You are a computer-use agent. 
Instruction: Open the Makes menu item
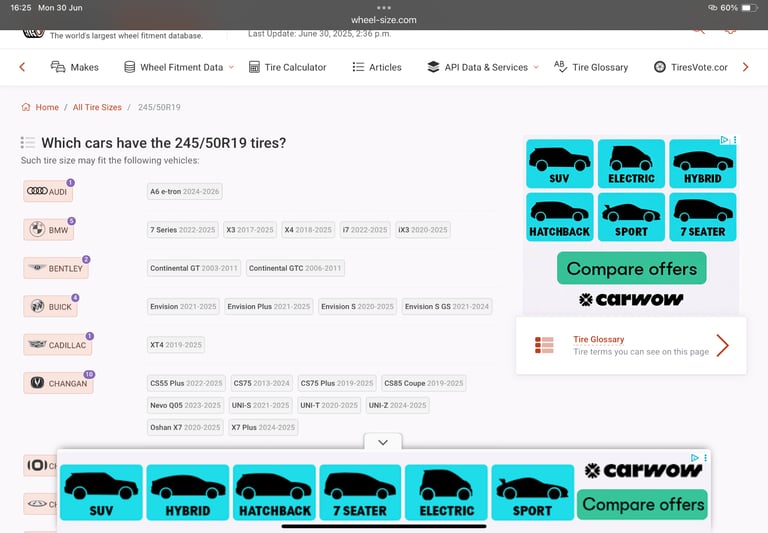coord(74,67)
